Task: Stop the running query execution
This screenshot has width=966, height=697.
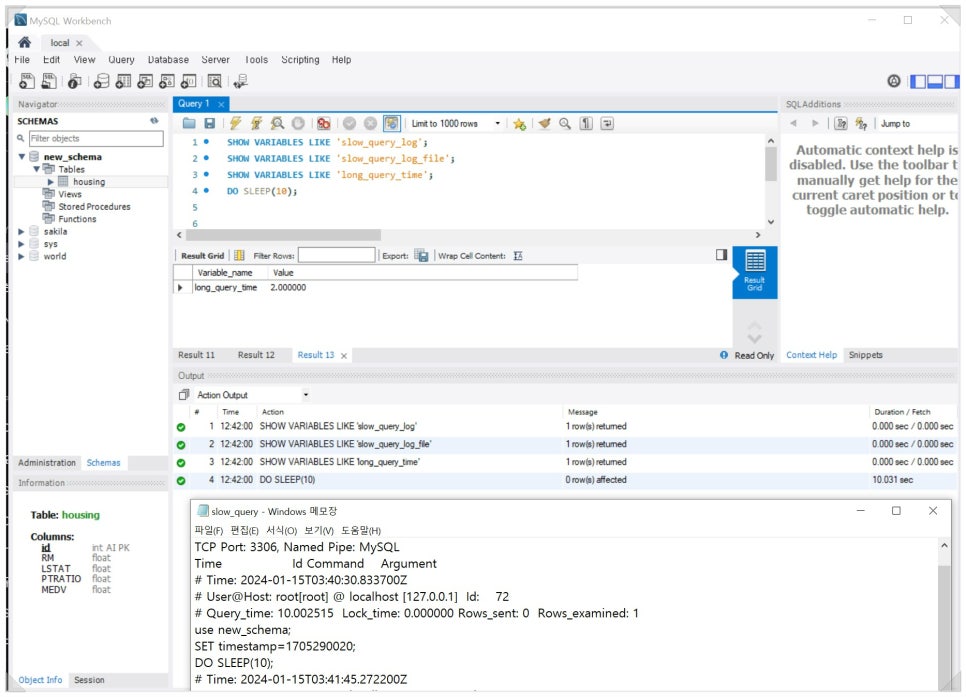Action: click(298, 123)
